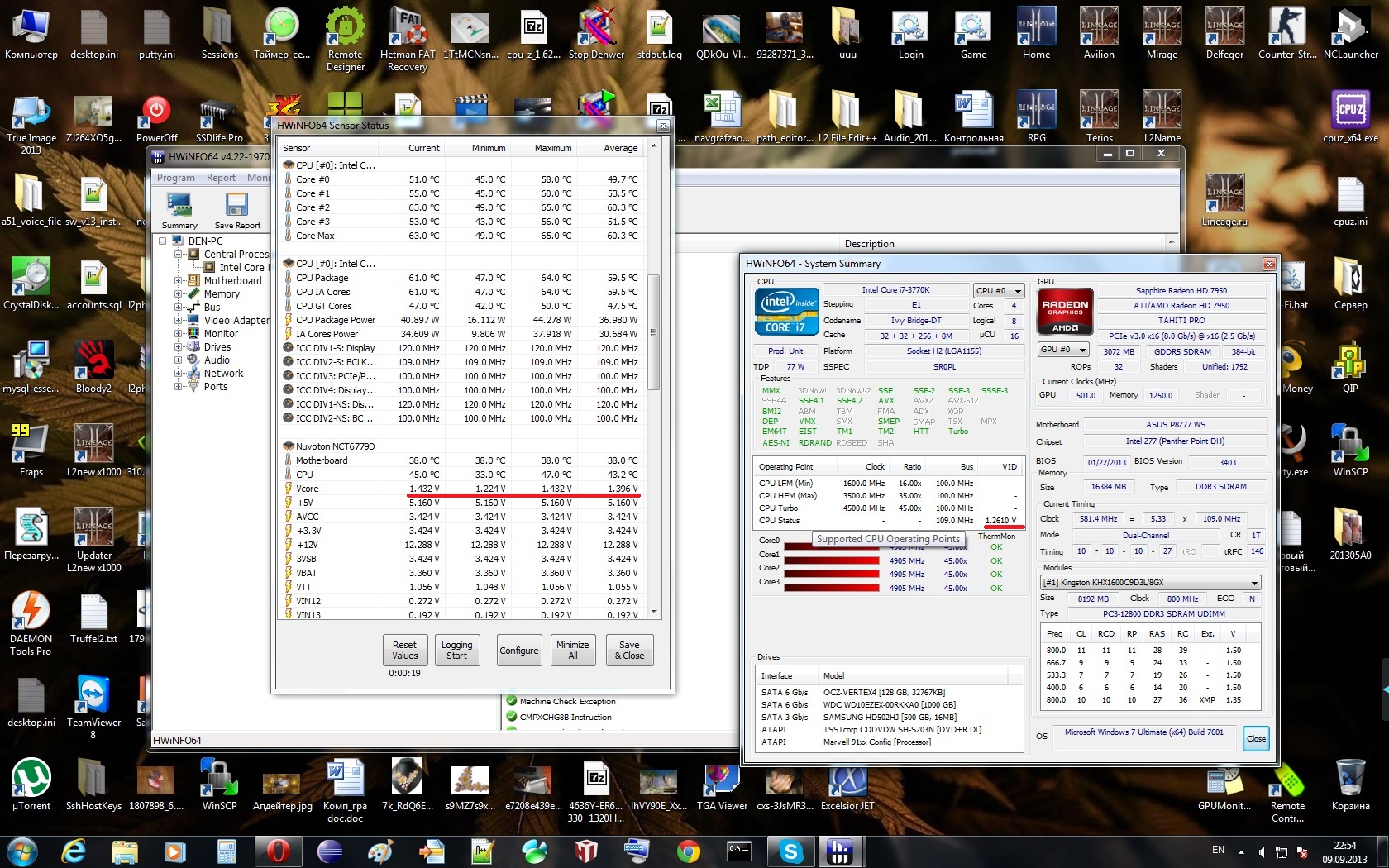The image size is (1389, 868).
Task: Open cpuz_x64.exe desktop icon
Action: (1350, 118)
